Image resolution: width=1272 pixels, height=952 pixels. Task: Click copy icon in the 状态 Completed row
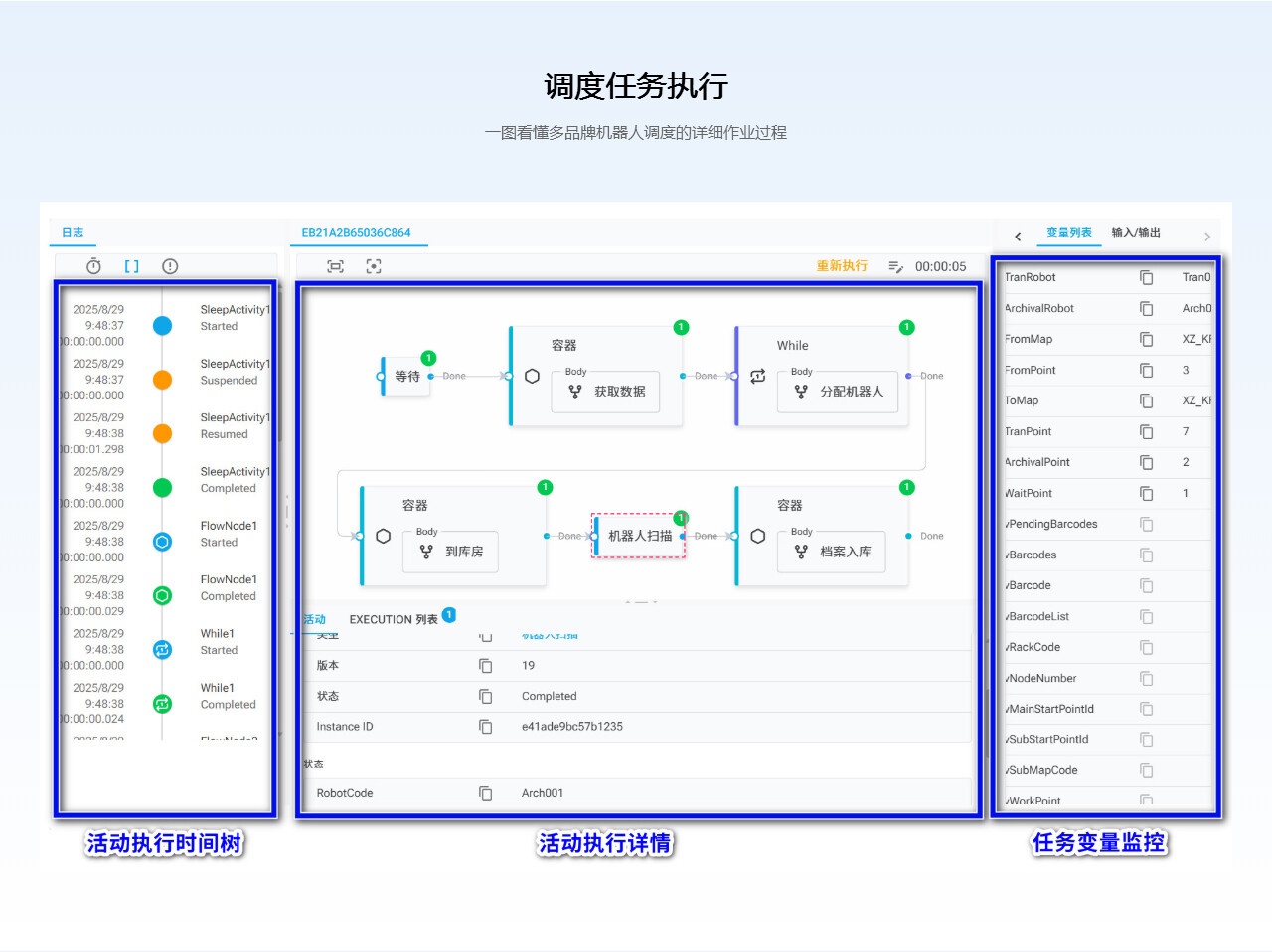(485, 696)
